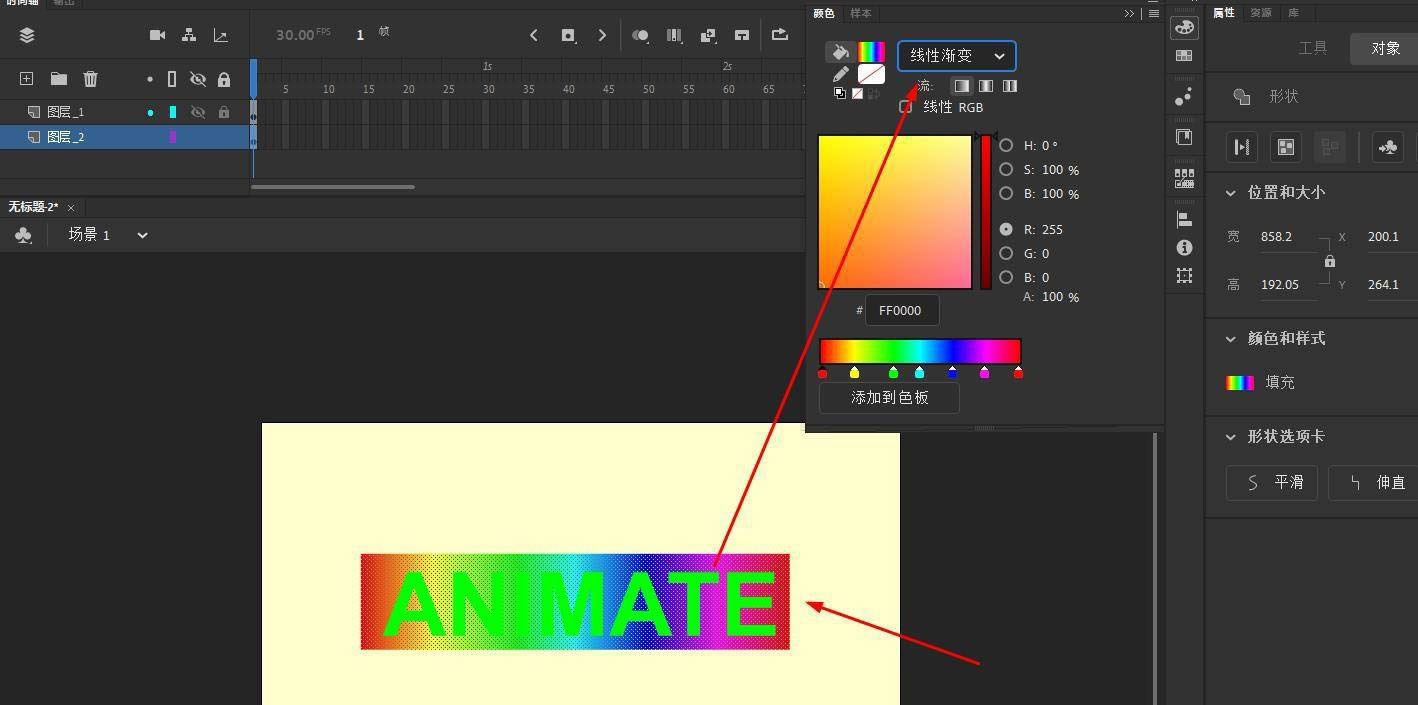Image resolution: width=1418 pixels, height=705 pixels.
Task: Switch to the 库 tab
Action: pyautogui.click(x=1293, y=13)
